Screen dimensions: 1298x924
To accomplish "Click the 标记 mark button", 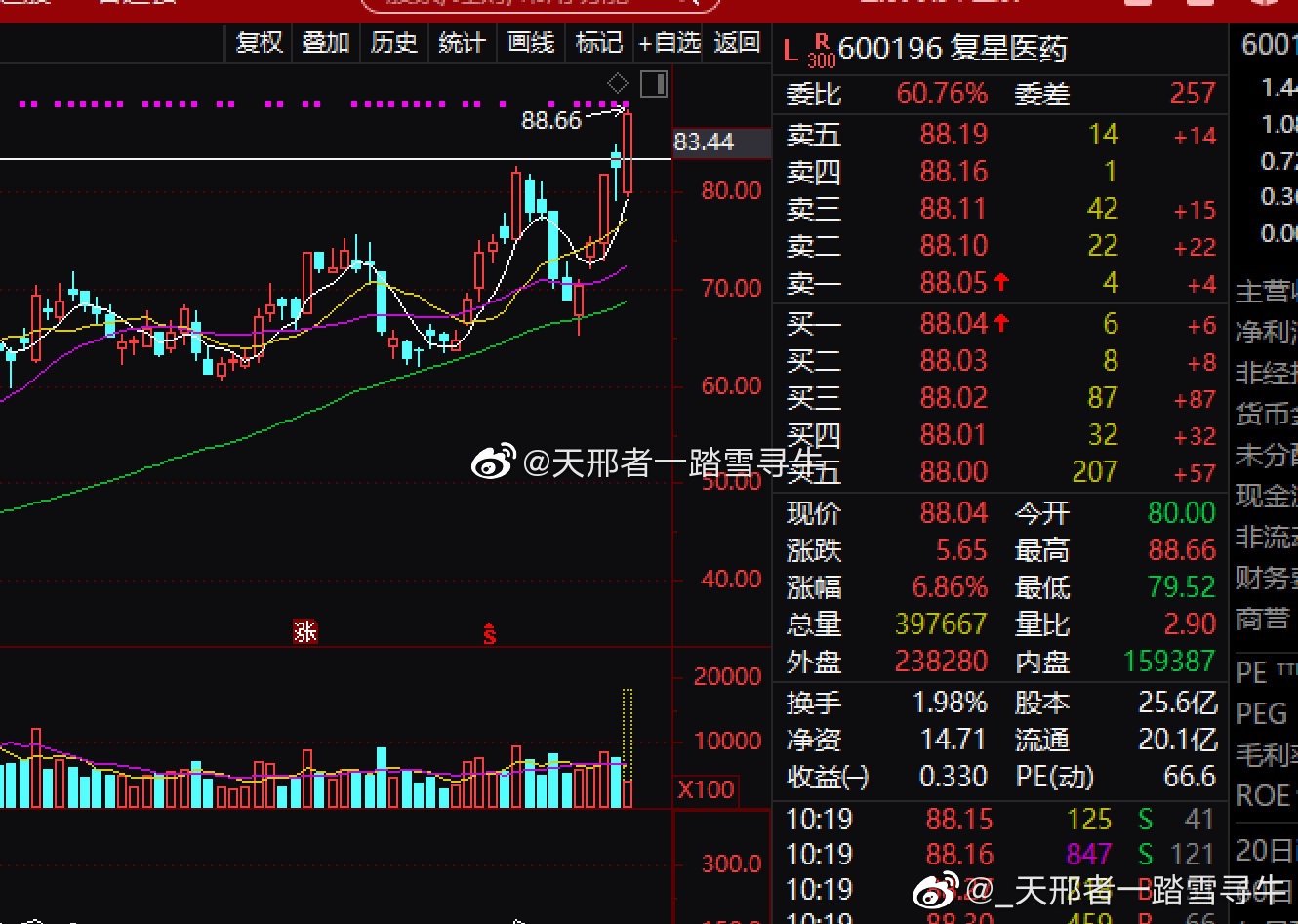I will pos(598,43).
